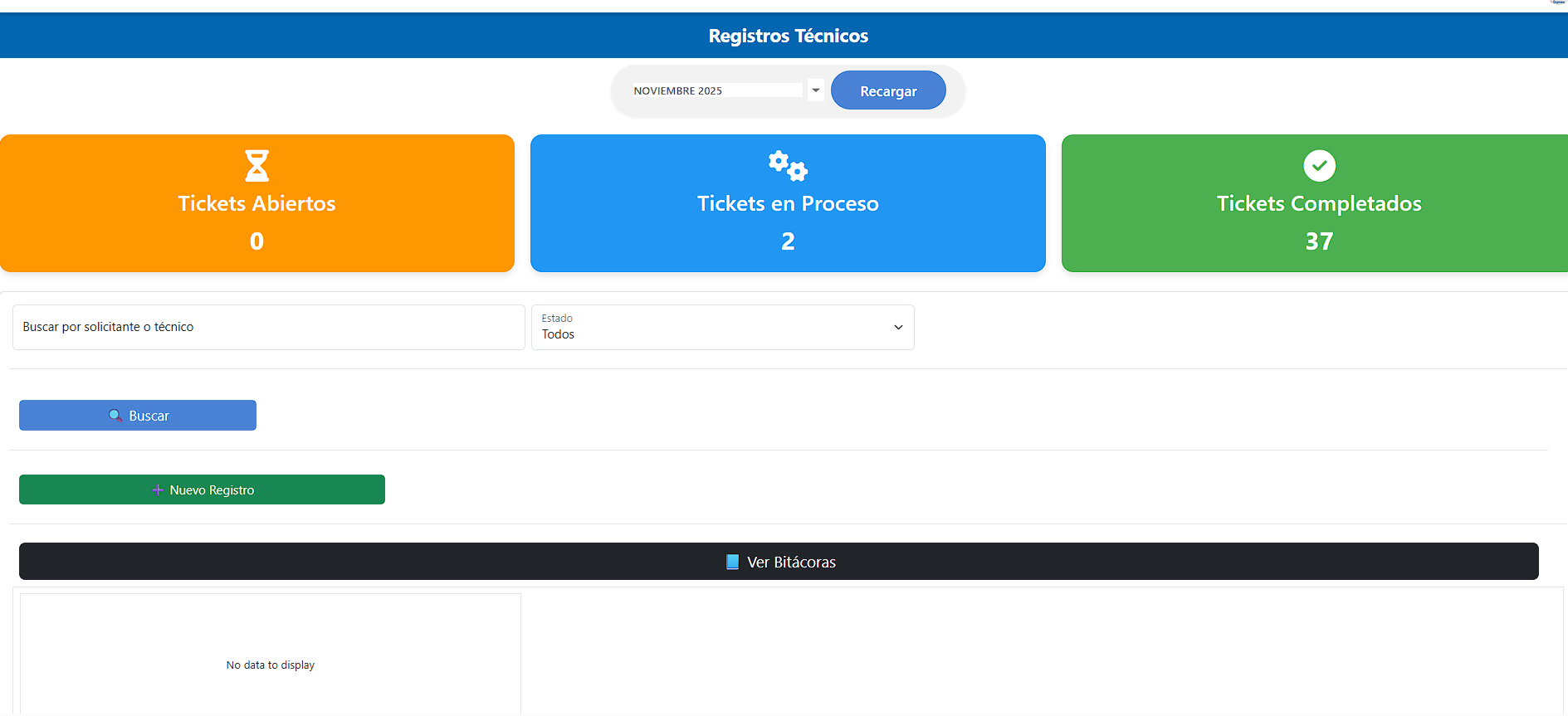Click the book icon beside Ver Bitácoras

(x=732, y=562)
